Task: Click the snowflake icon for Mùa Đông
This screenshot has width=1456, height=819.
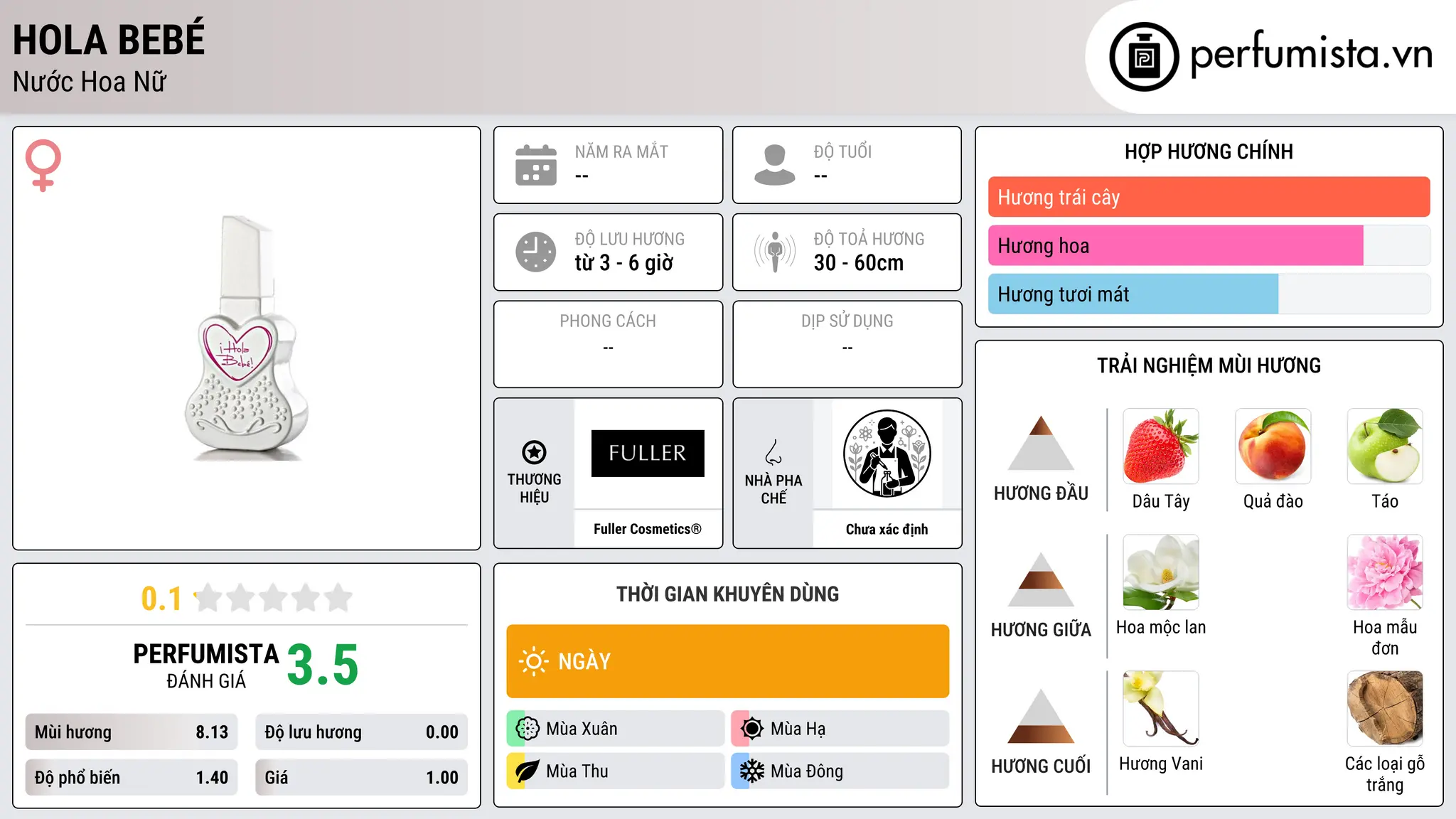Action: pos(752,771)
